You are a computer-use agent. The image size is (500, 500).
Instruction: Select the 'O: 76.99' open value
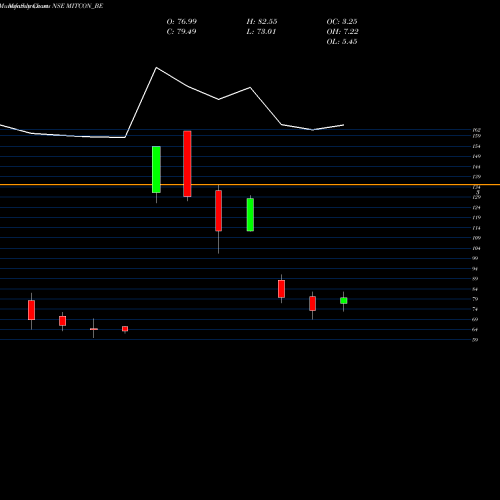tap(182, 22)
